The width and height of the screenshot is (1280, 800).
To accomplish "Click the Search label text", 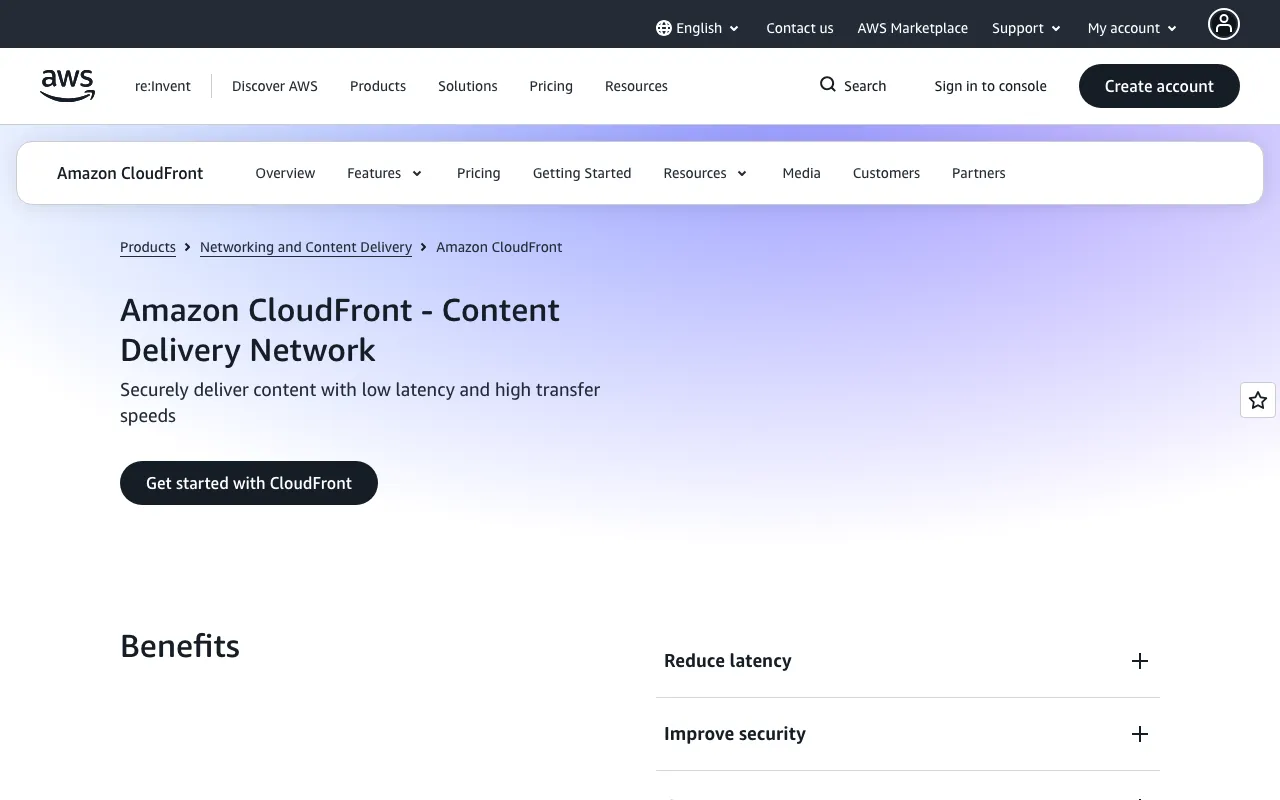I will (x=865, y=86).
